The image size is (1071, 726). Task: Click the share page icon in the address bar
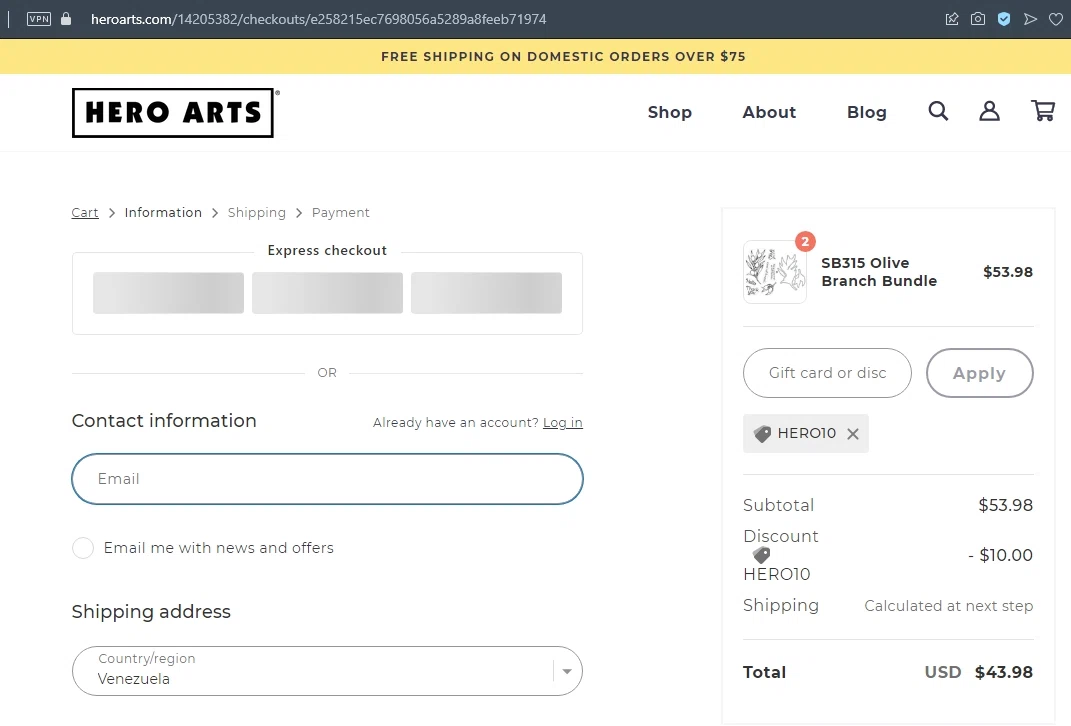tap(952, 19)
